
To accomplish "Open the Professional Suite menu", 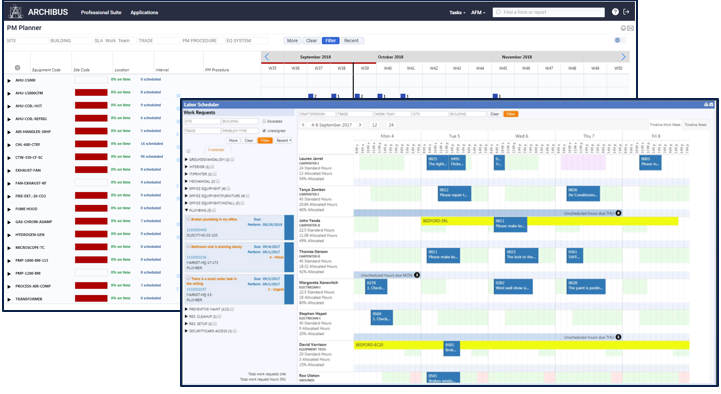I will point(101,12).
